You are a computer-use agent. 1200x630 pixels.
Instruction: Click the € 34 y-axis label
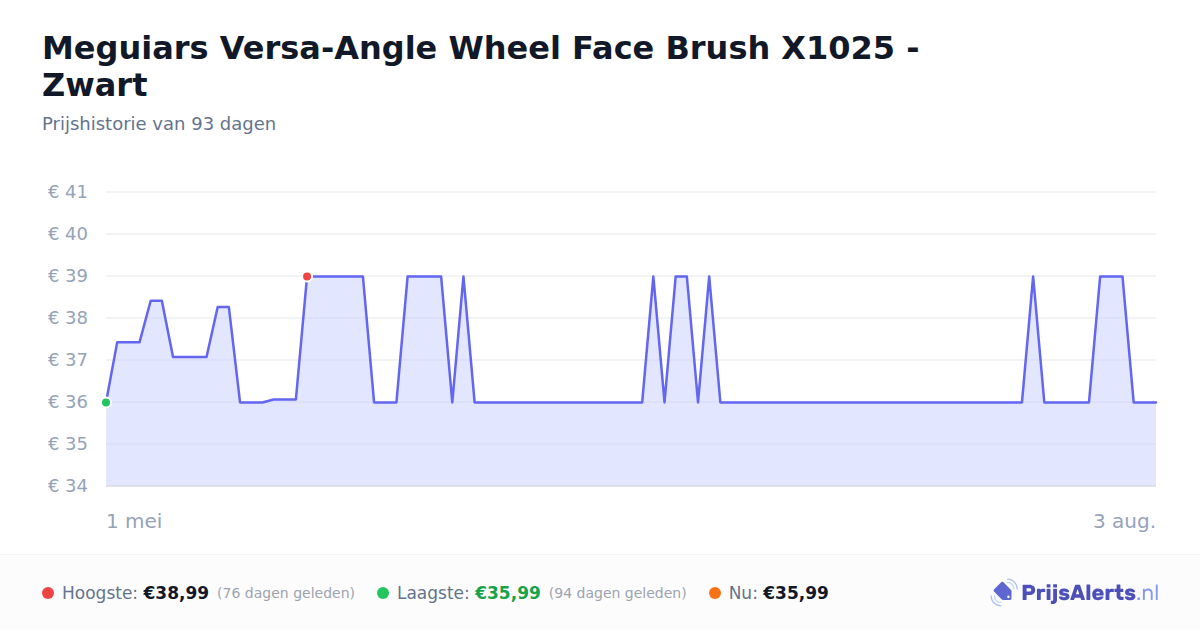click(x=68, y=486)
